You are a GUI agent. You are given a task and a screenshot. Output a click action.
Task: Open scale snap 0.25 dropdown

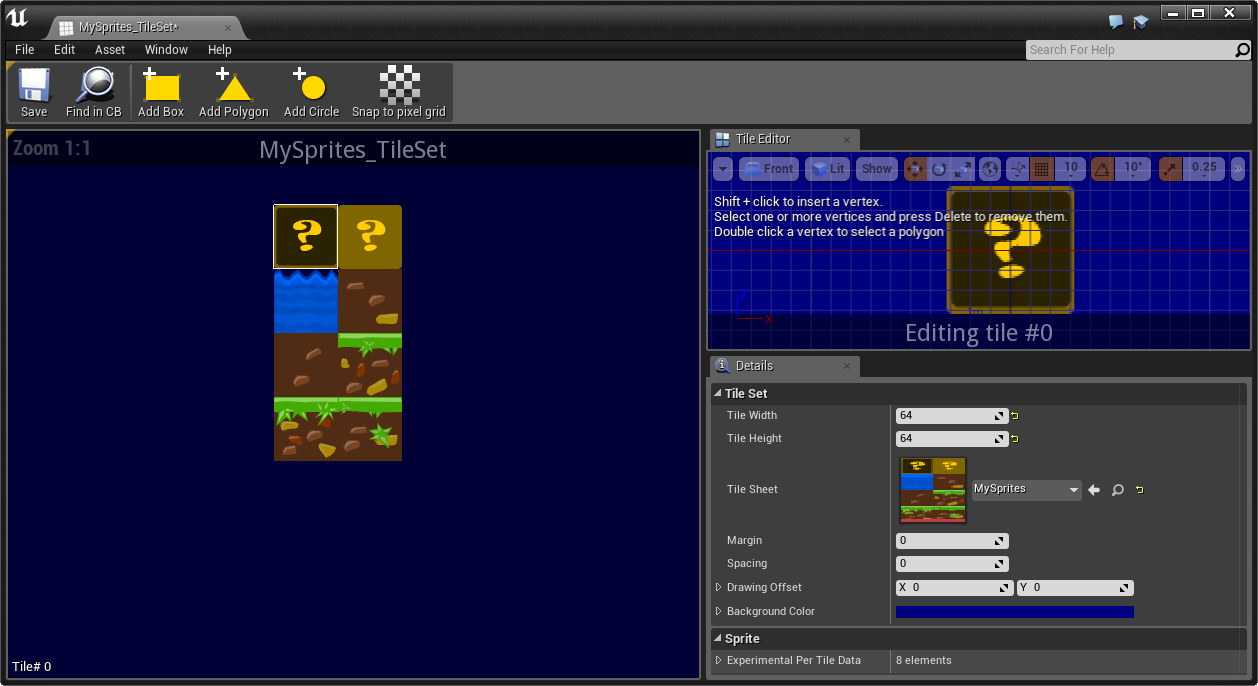click(x=1204, y=169)
